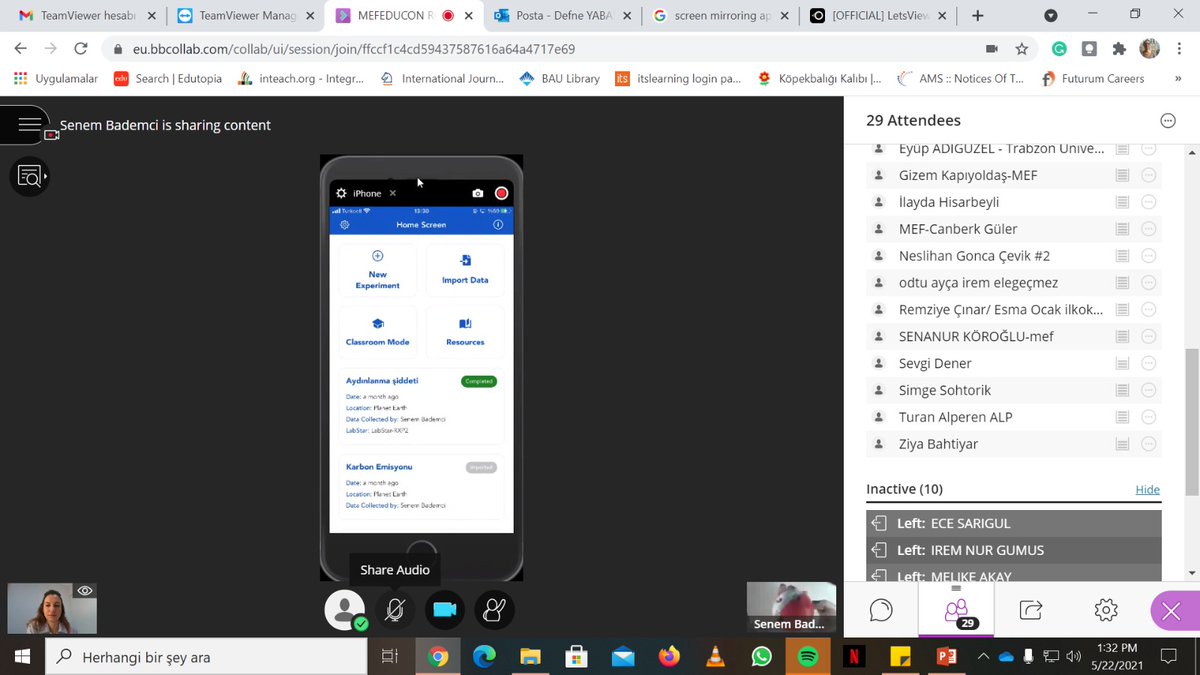Bookmark this page with star icon

pyautogui.click(x=1021, y=48)
